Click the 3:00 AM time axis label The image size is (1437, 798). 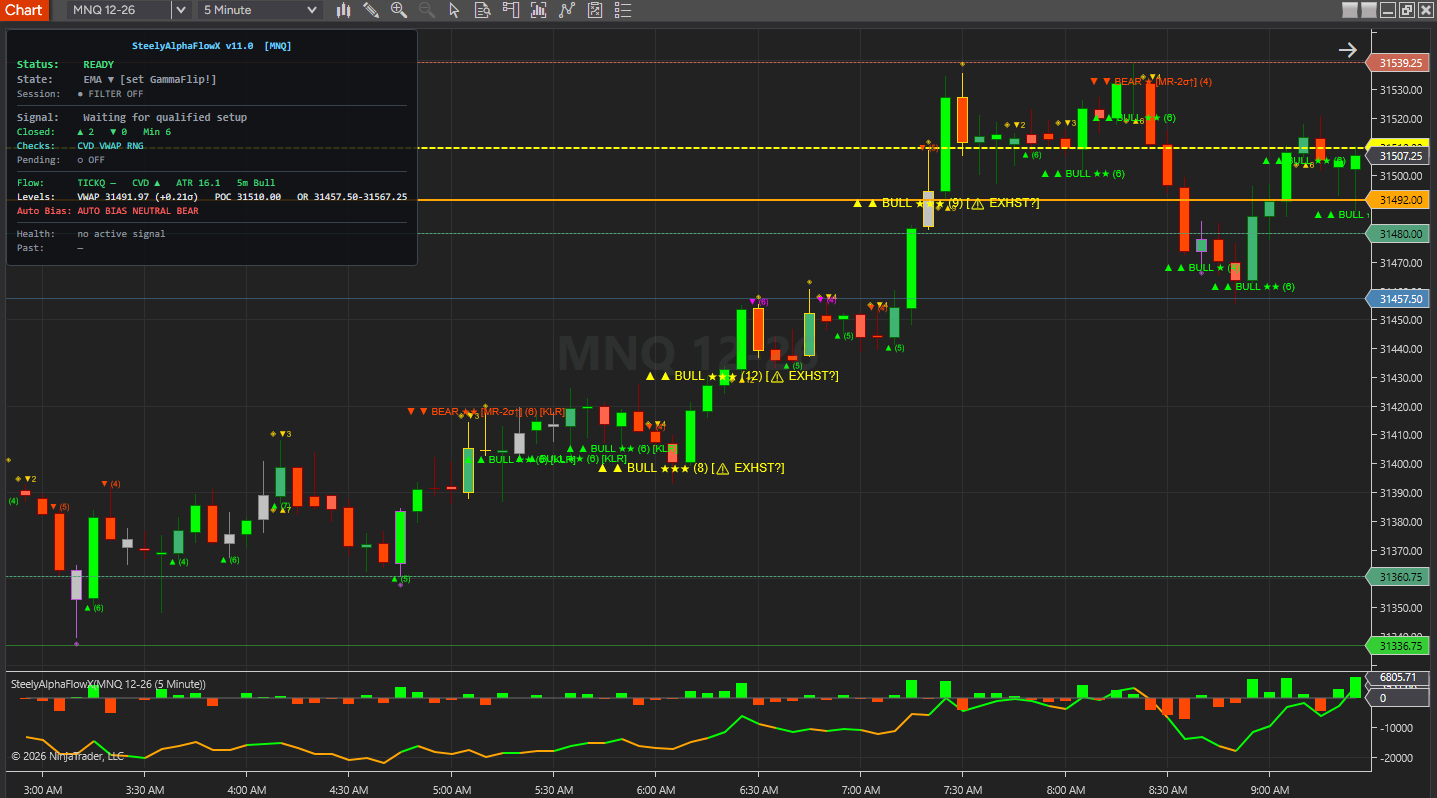41,789
